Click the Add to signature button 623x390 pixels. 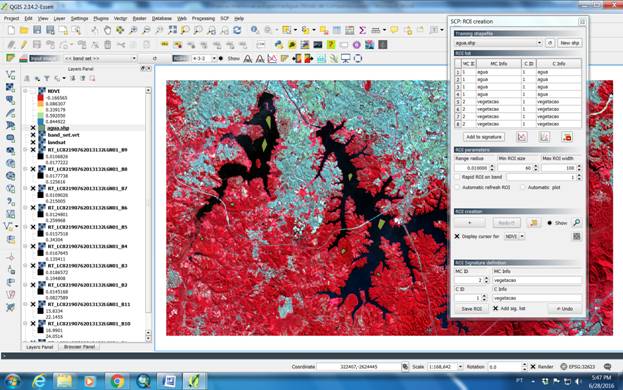484,137
